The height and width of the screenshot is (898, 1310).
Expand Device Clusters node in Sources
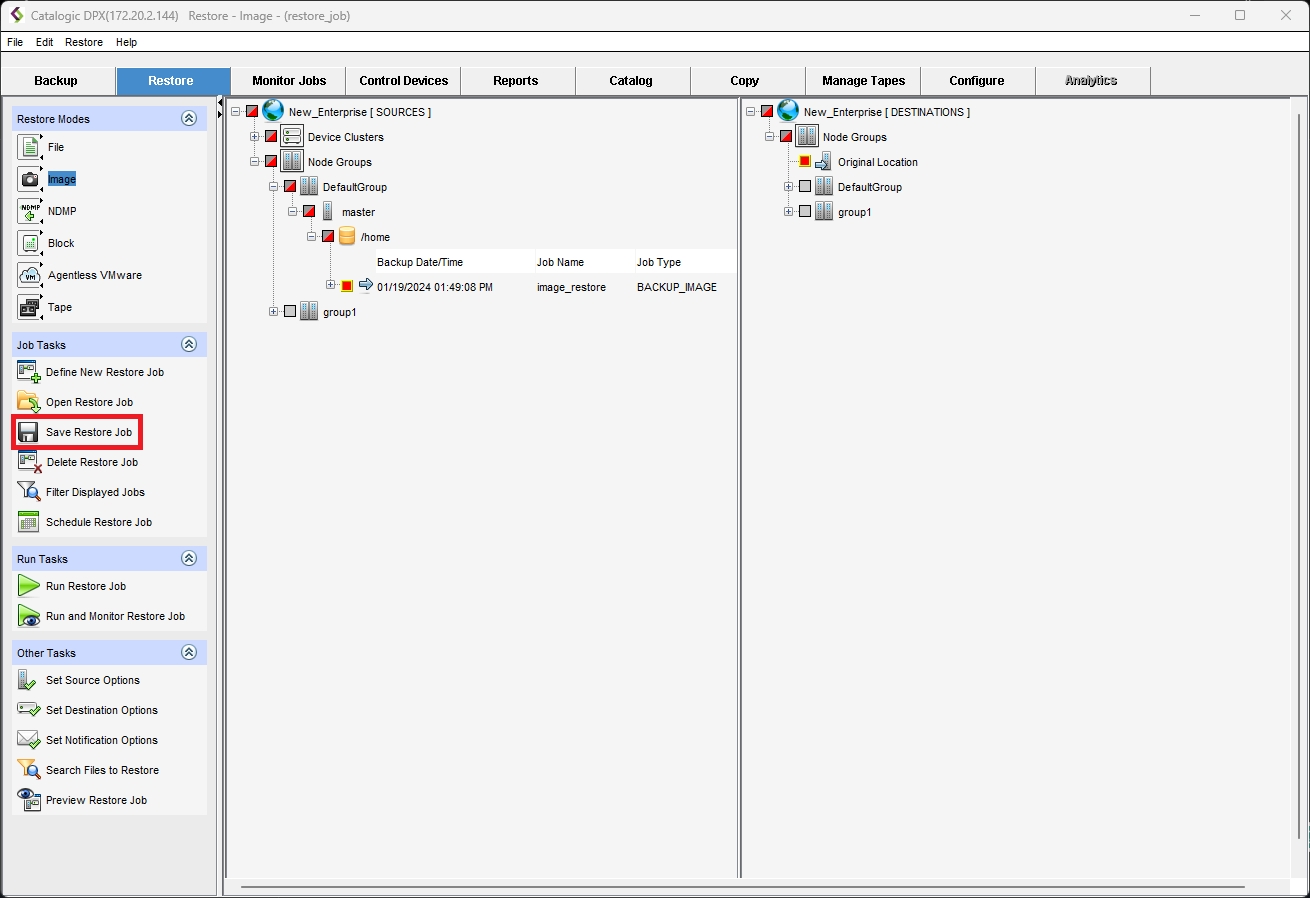(255, 137)
